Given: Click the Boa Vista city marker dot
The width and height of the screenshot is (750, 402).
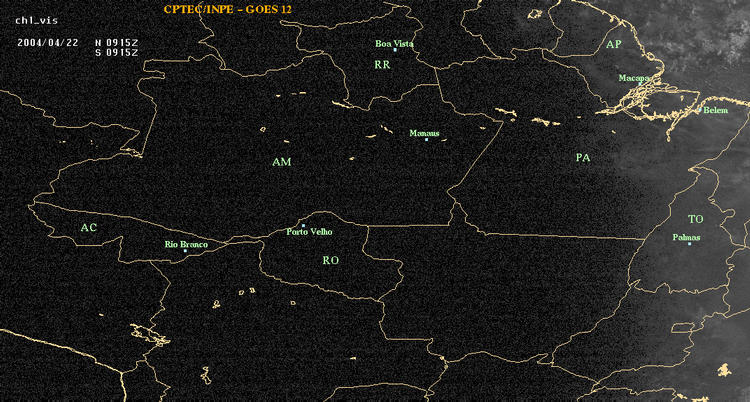Looking at the screenshot, I should coord(395,50).
